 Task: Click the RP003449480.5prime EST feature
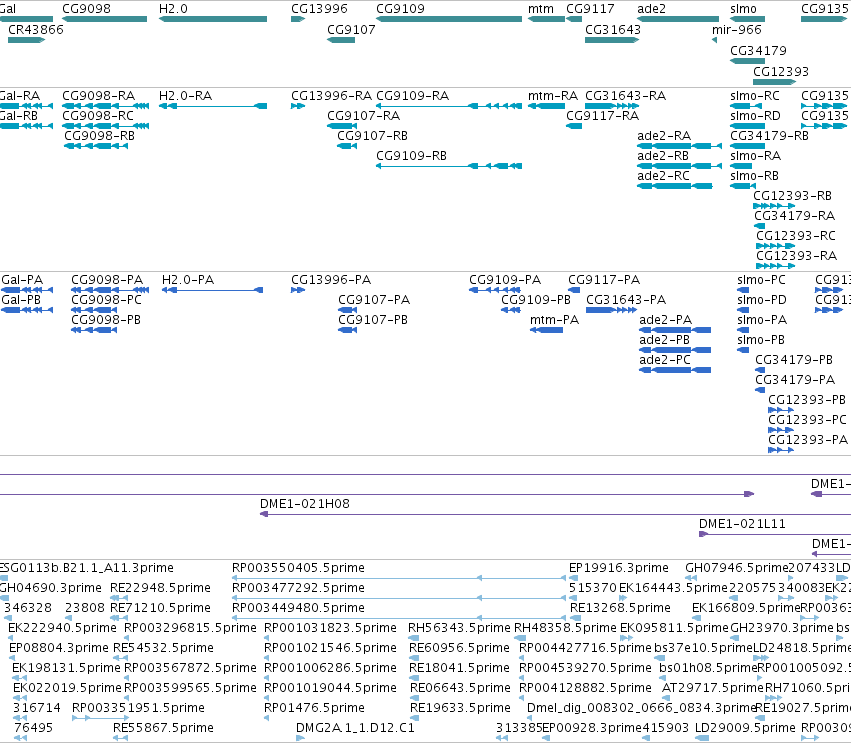(x=399, y=618)
